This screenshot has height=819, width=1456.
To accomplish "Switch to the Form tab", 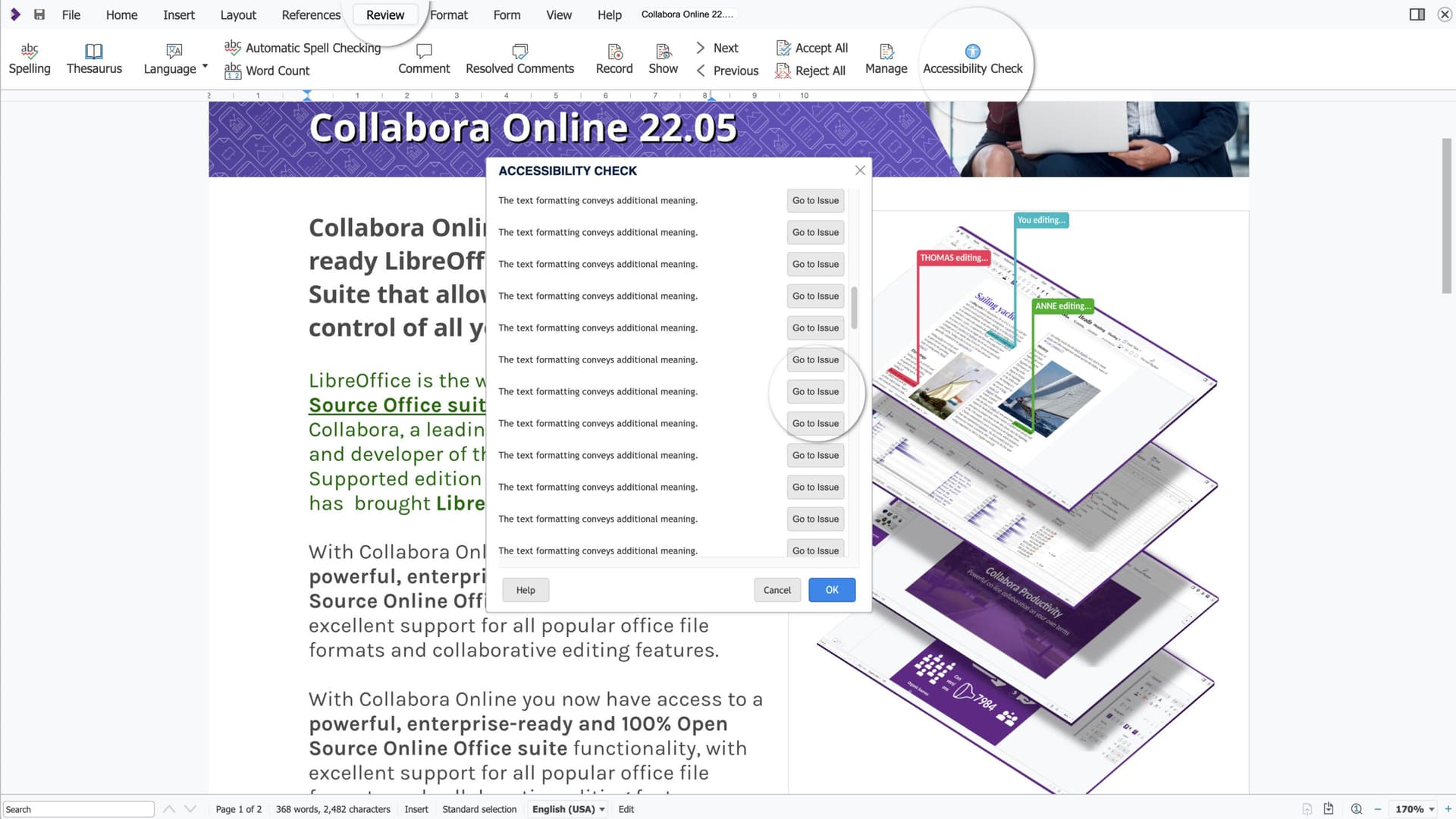I will (507, 14).
